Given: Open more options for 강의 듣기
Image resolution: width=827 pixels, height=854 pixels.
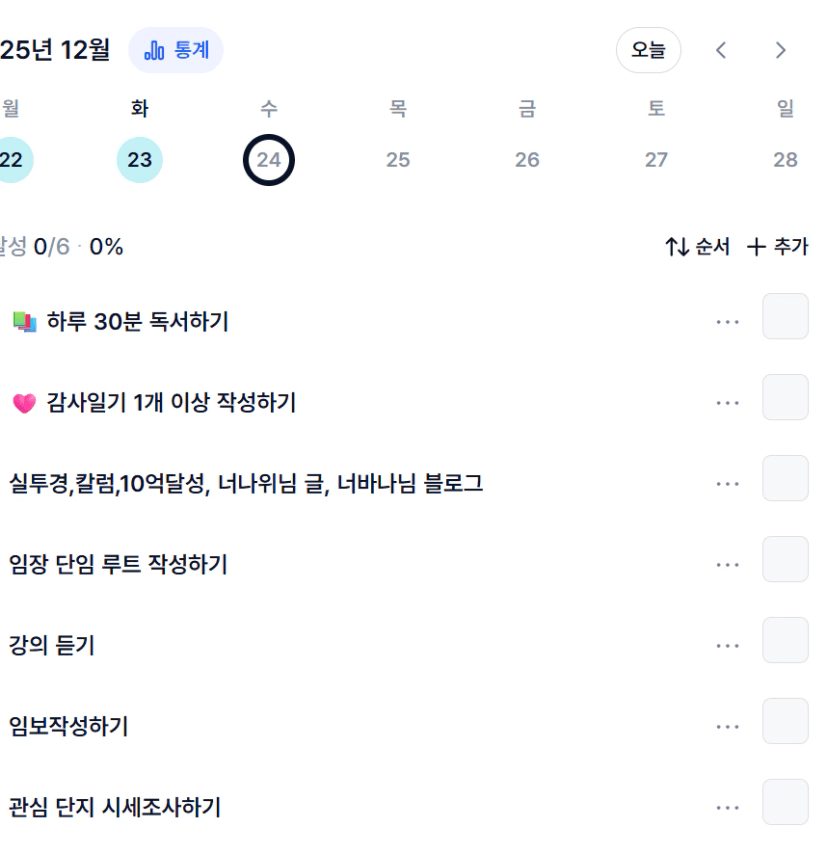Looking at the screenshot, I should [728, 646].
